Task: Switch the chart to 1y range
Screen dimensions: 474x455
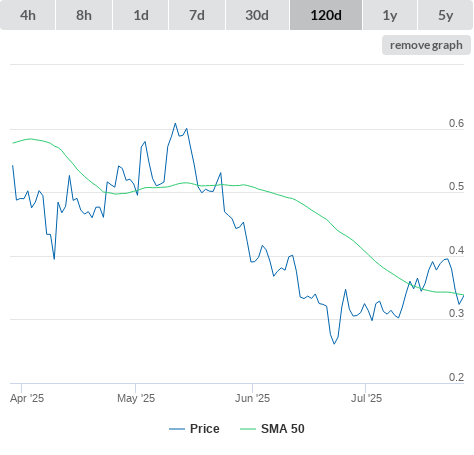Action: (x=390, y=15)
